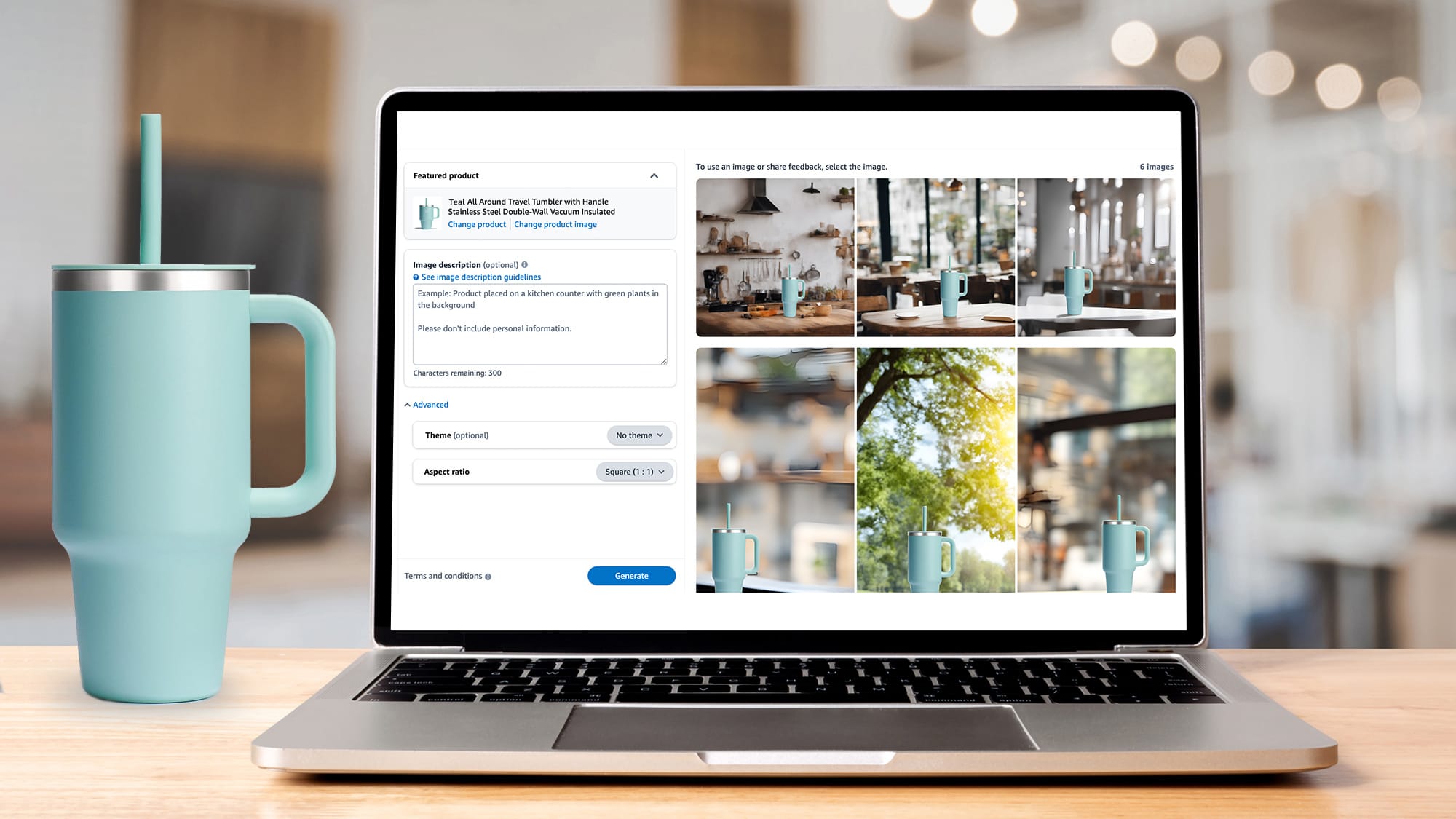Click the info icon next to Terms and conditions
1456x819 pixels.
489,576
